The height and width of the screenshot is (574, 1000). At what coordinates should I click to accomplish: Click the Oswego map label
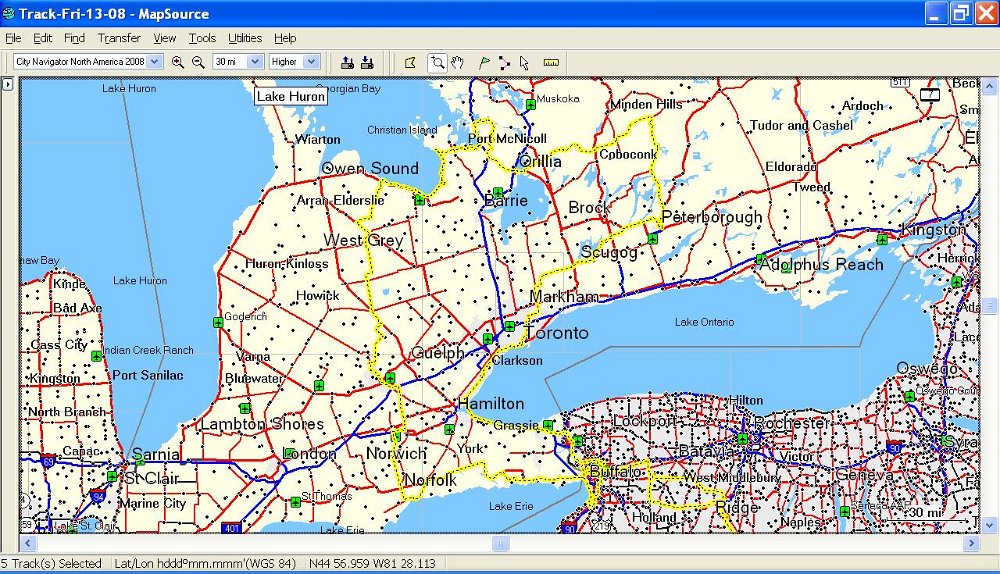click(x=927, y=369)
